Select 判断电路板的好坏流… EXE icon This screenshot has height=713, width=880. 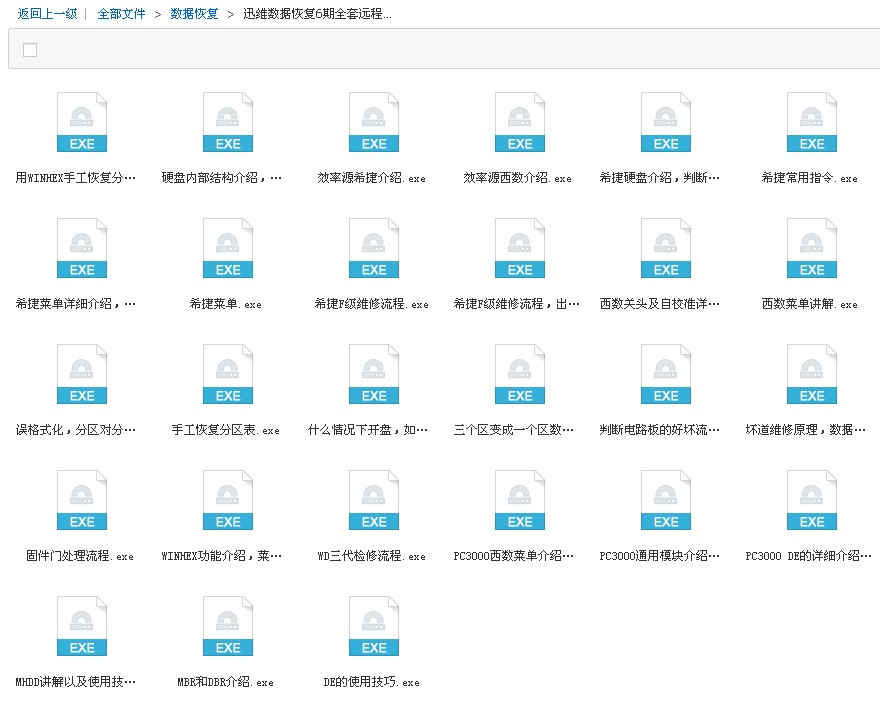(666, 374)
